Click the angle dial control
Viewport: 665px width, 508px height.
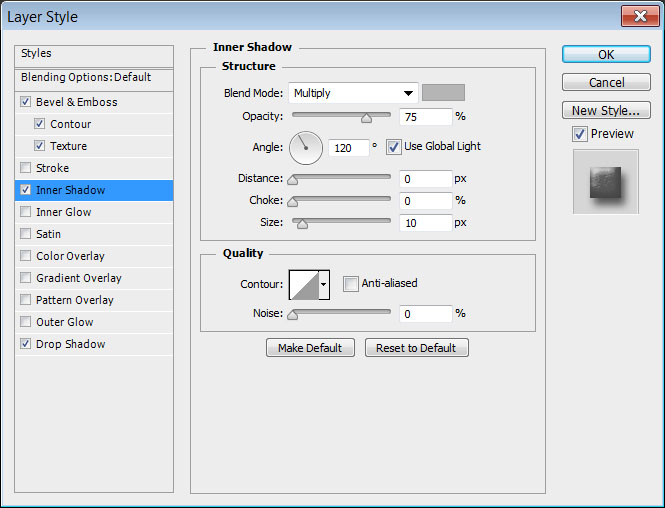tap(306, 147)
